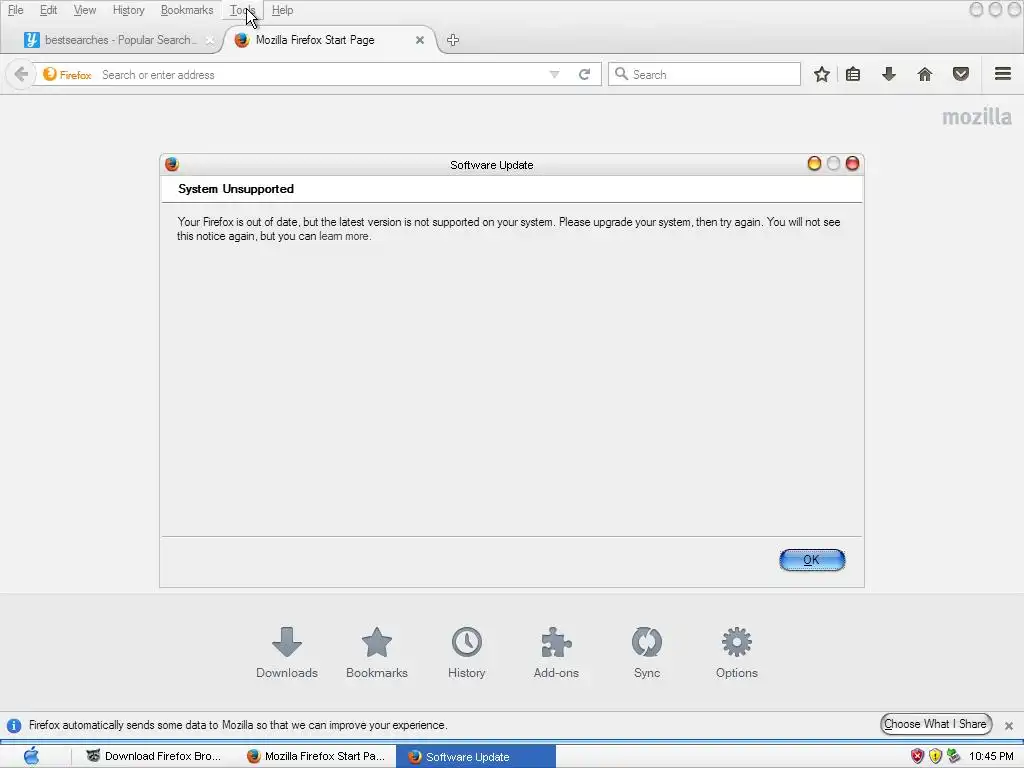Click the Choose What I Share button
1024x768 pixels.
(x=935, y=724)
